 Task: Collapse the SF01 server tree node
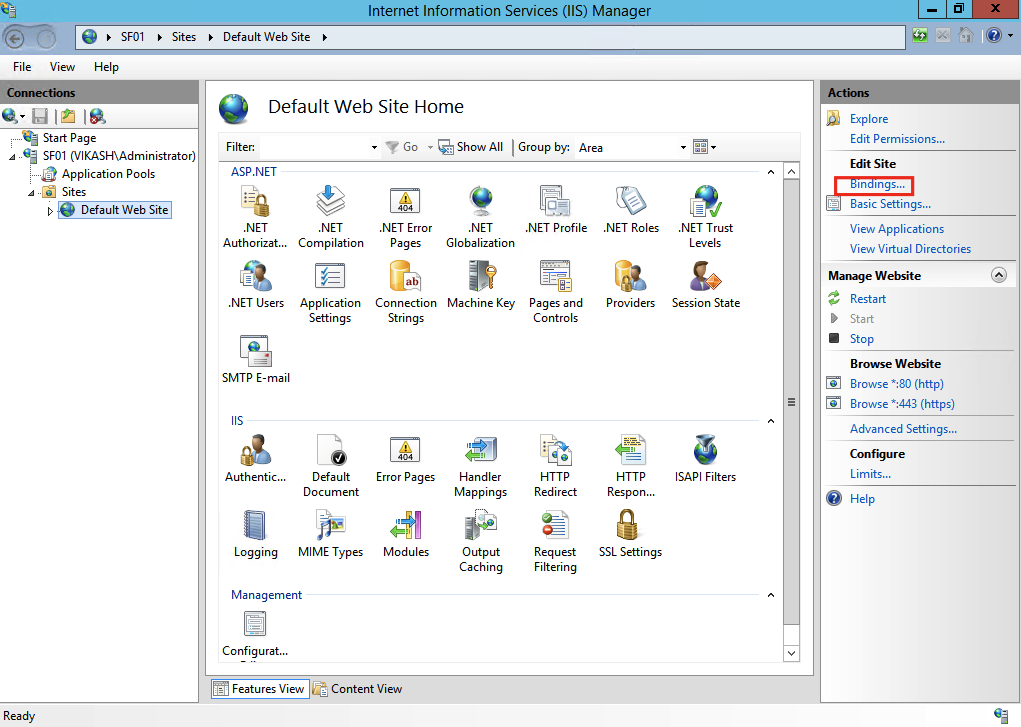(x=12, y=157)
